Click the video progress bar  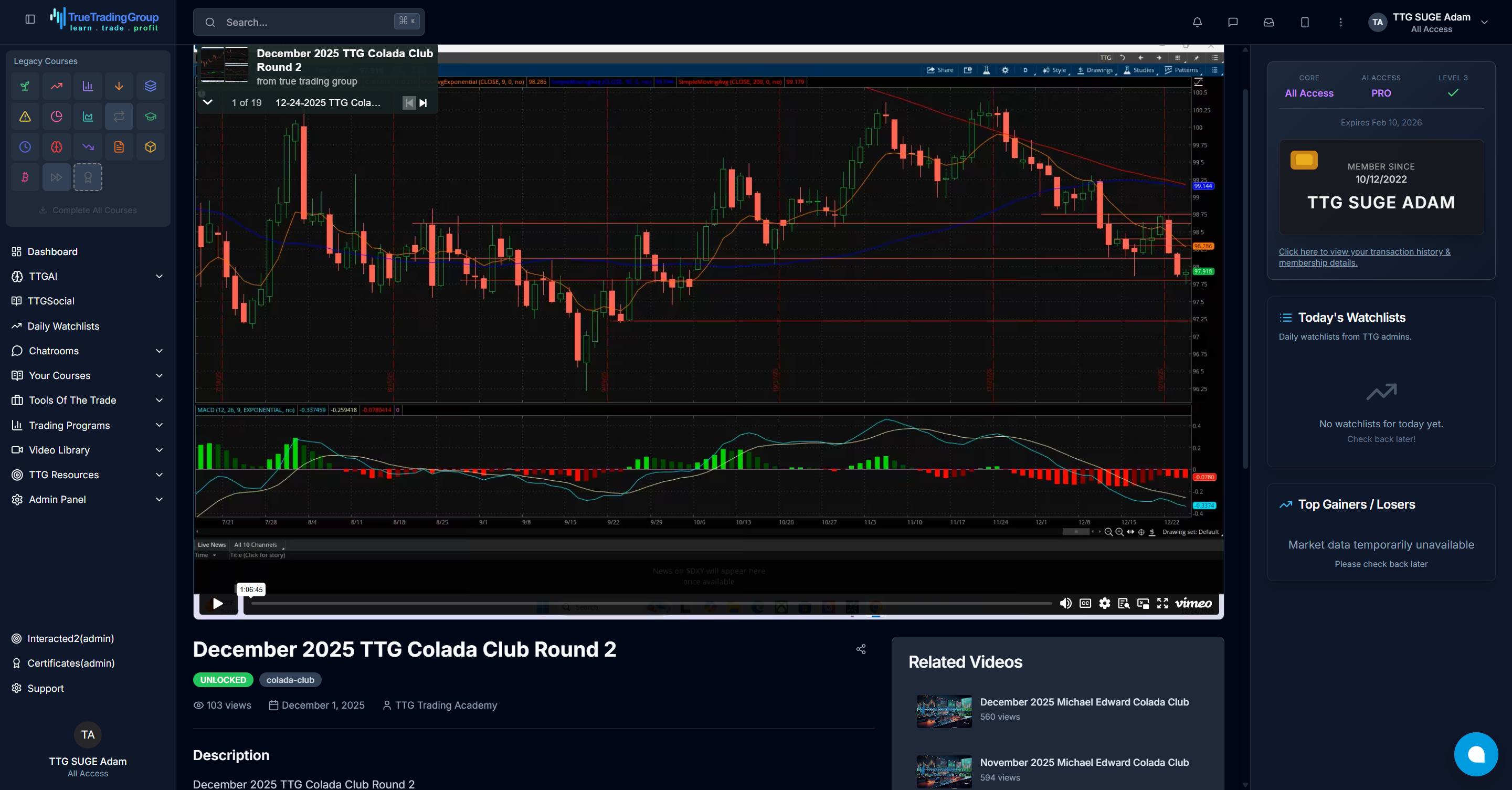click(x=646, y=603)
